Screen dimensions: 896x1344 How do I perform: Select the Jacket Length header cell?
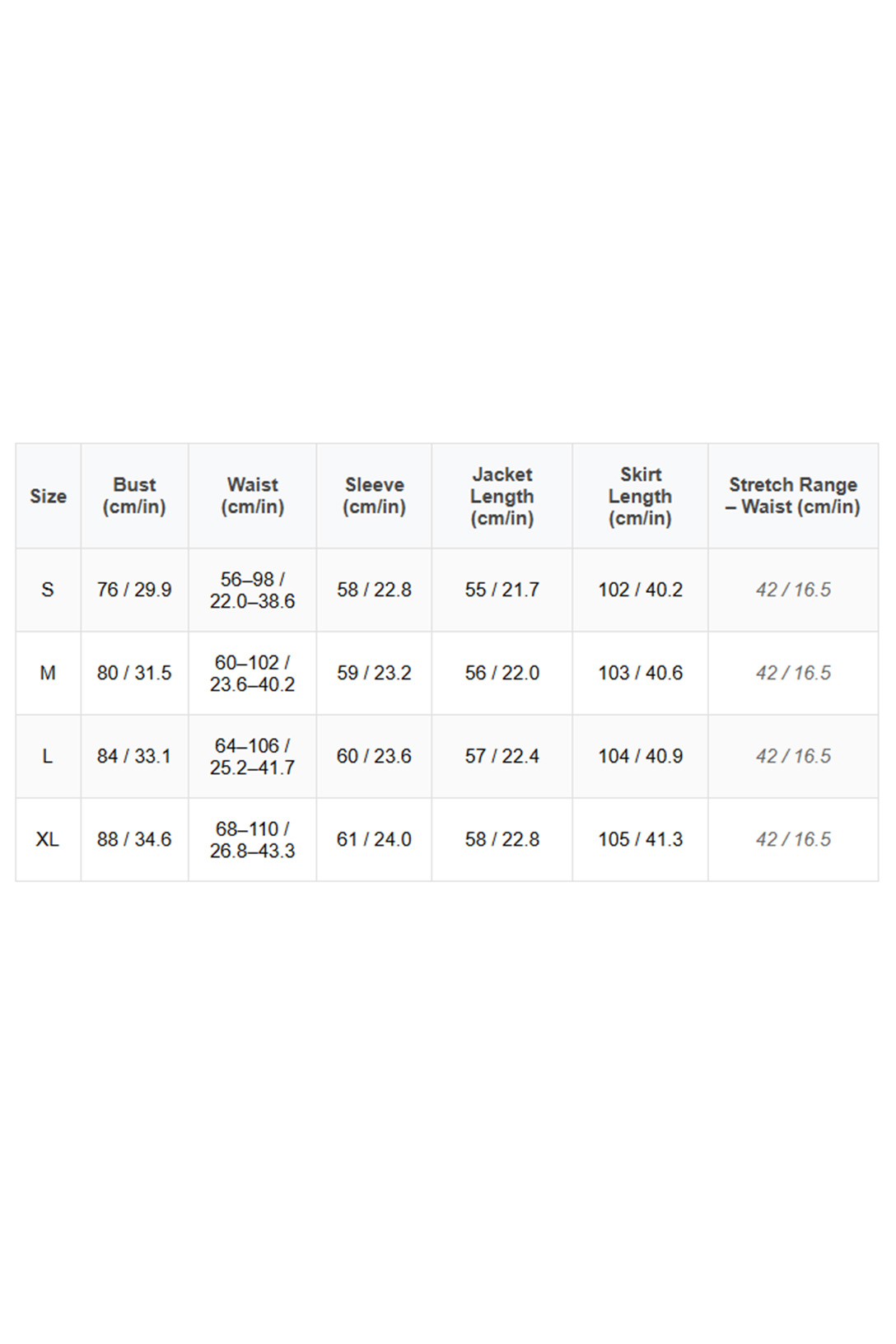point(502,496)
